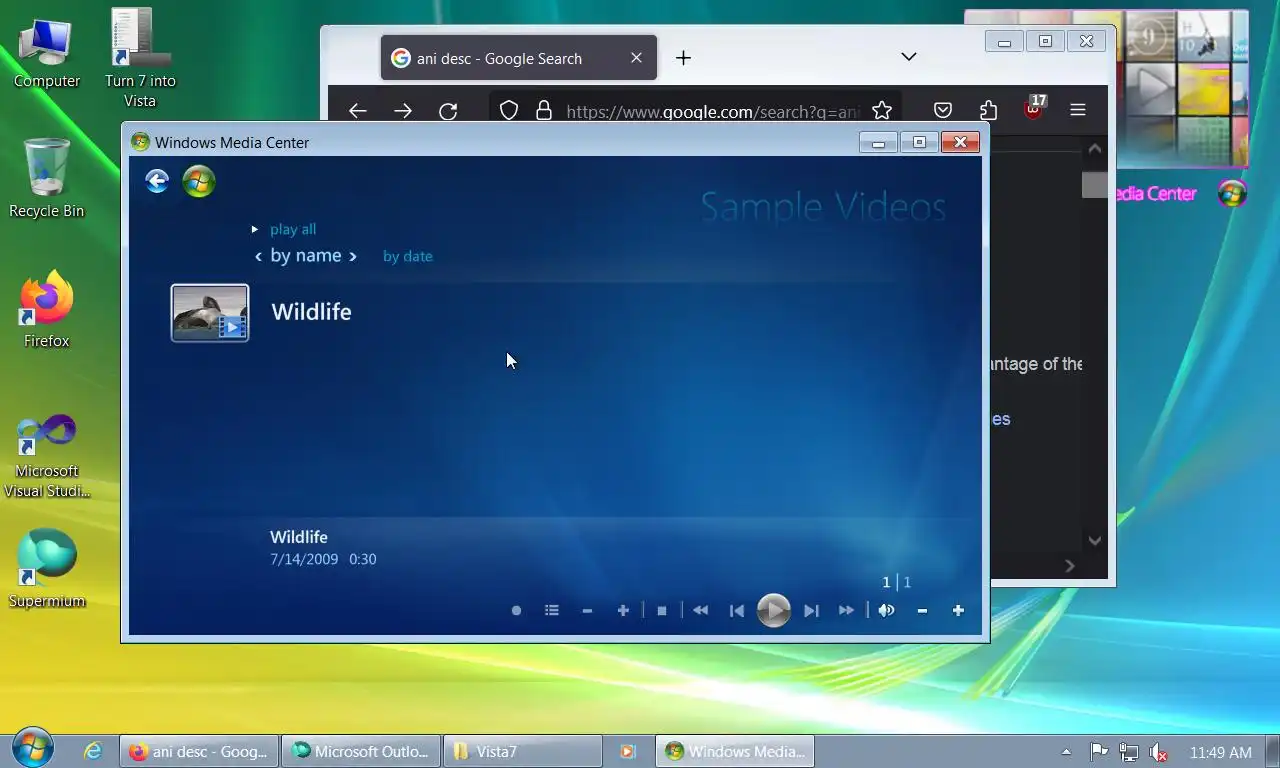This screenshot has width=1280, height=768.
Task: Click the round Play button
Action: 773,610
